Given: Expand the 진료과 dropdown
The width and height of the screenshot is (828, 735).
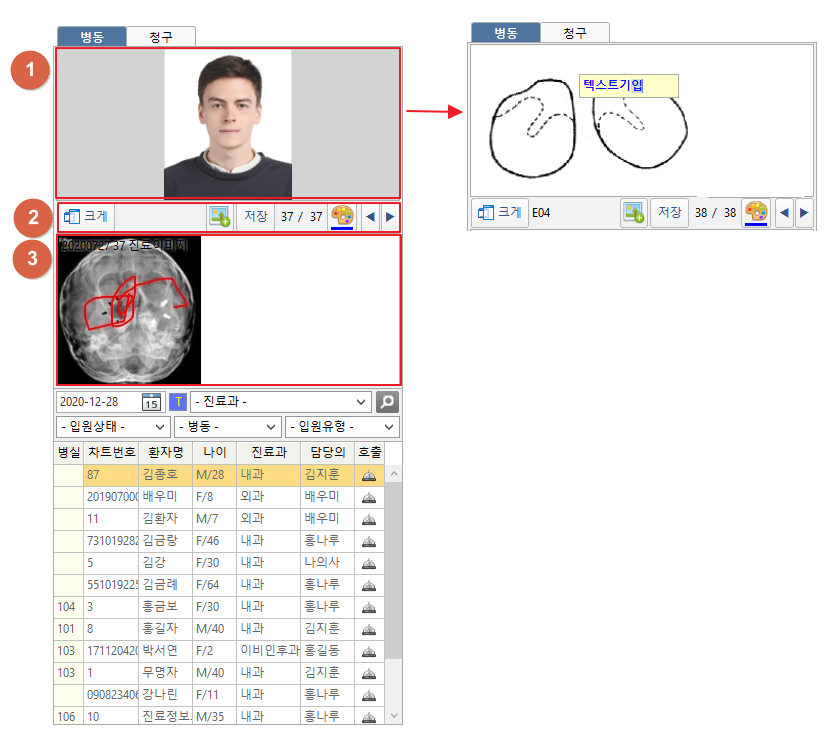Looking at the screenshot, I should 280,402.
